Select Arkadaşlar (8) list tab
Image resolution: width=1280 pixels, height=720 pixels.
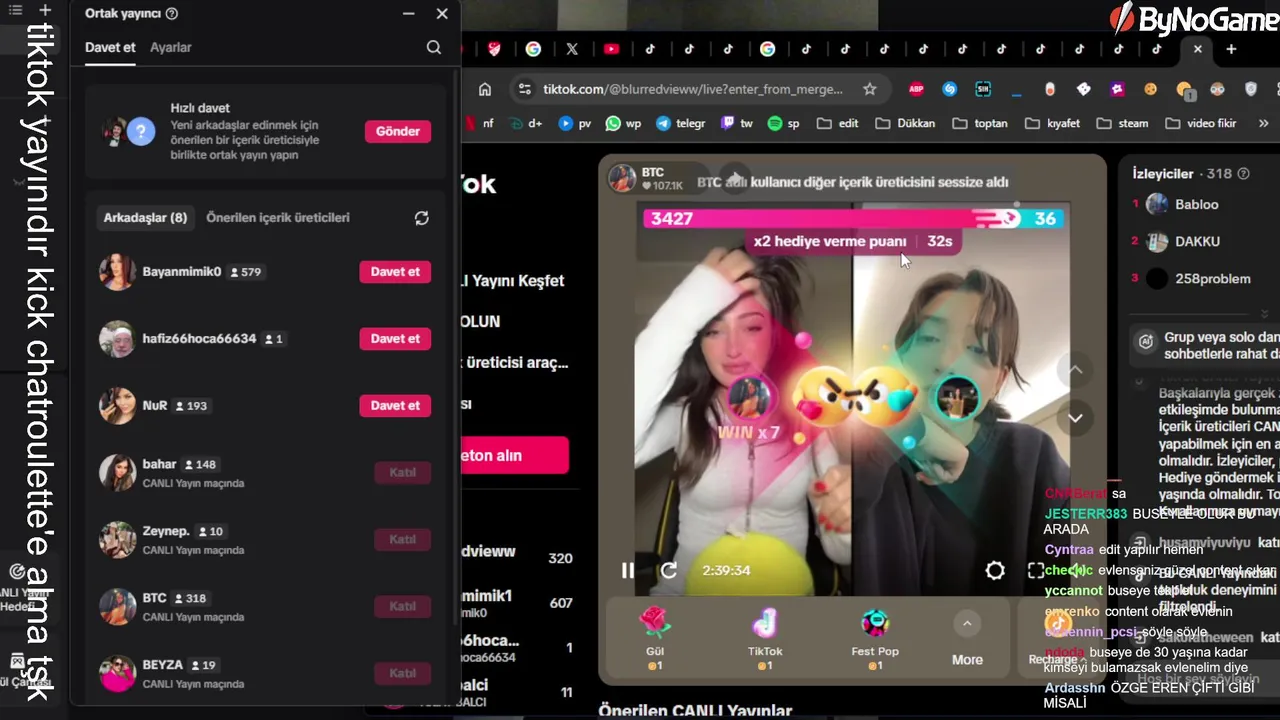pyautogui.click(x=145, y=218)
